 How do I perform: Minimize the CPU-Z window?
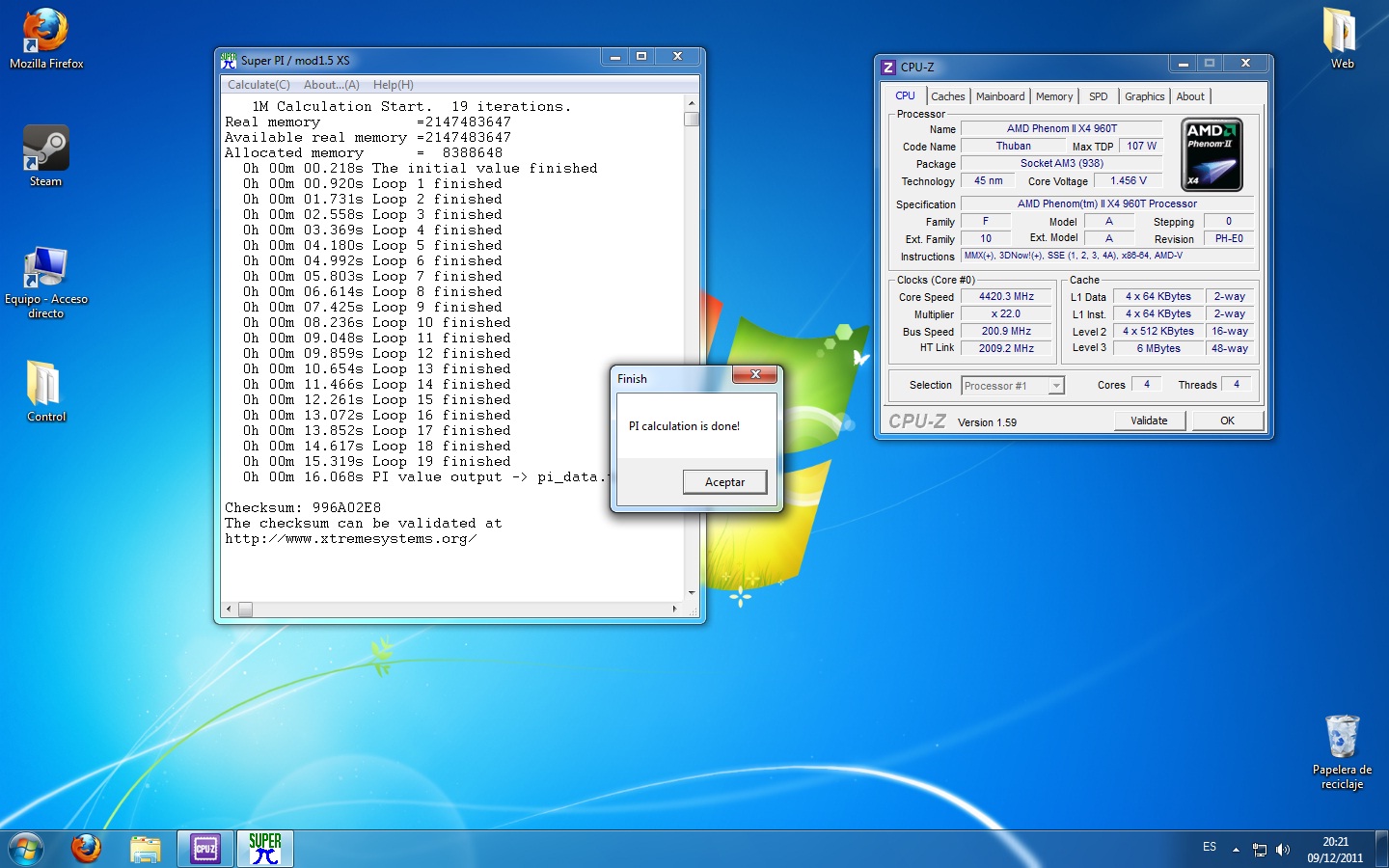click(1183, 64)
